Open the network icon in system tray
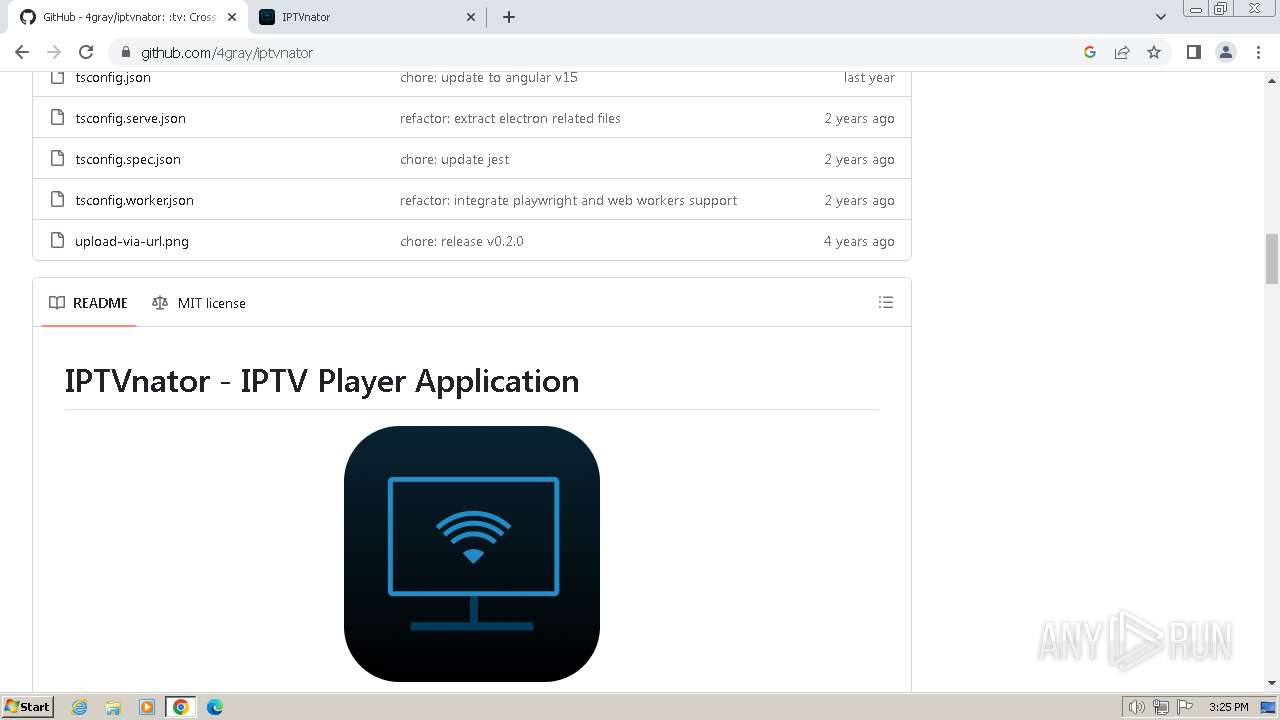1280x720 pixels. 1161,707
